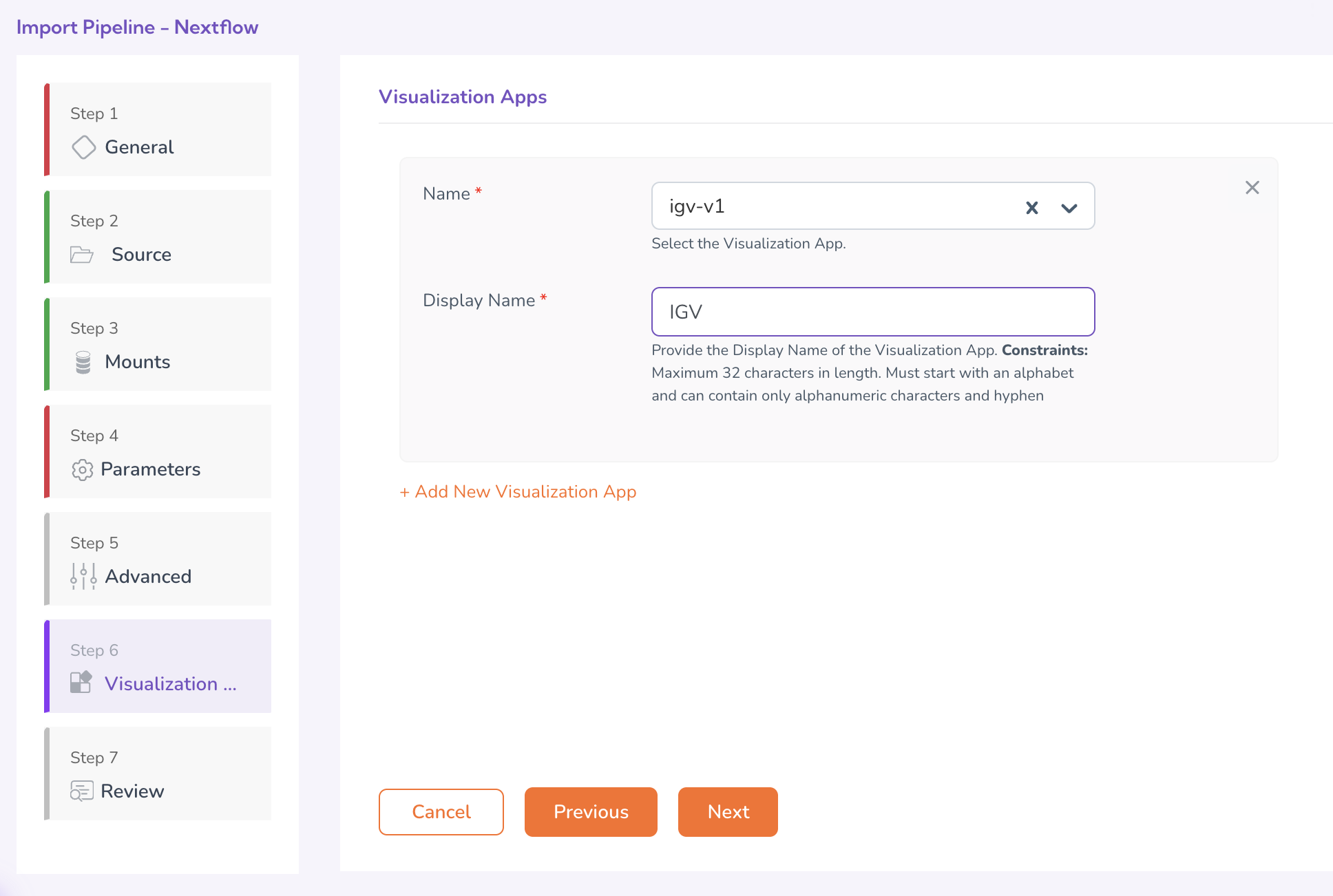
Task: Click the folder icon for Source step
Action: [x=82, y=255]
